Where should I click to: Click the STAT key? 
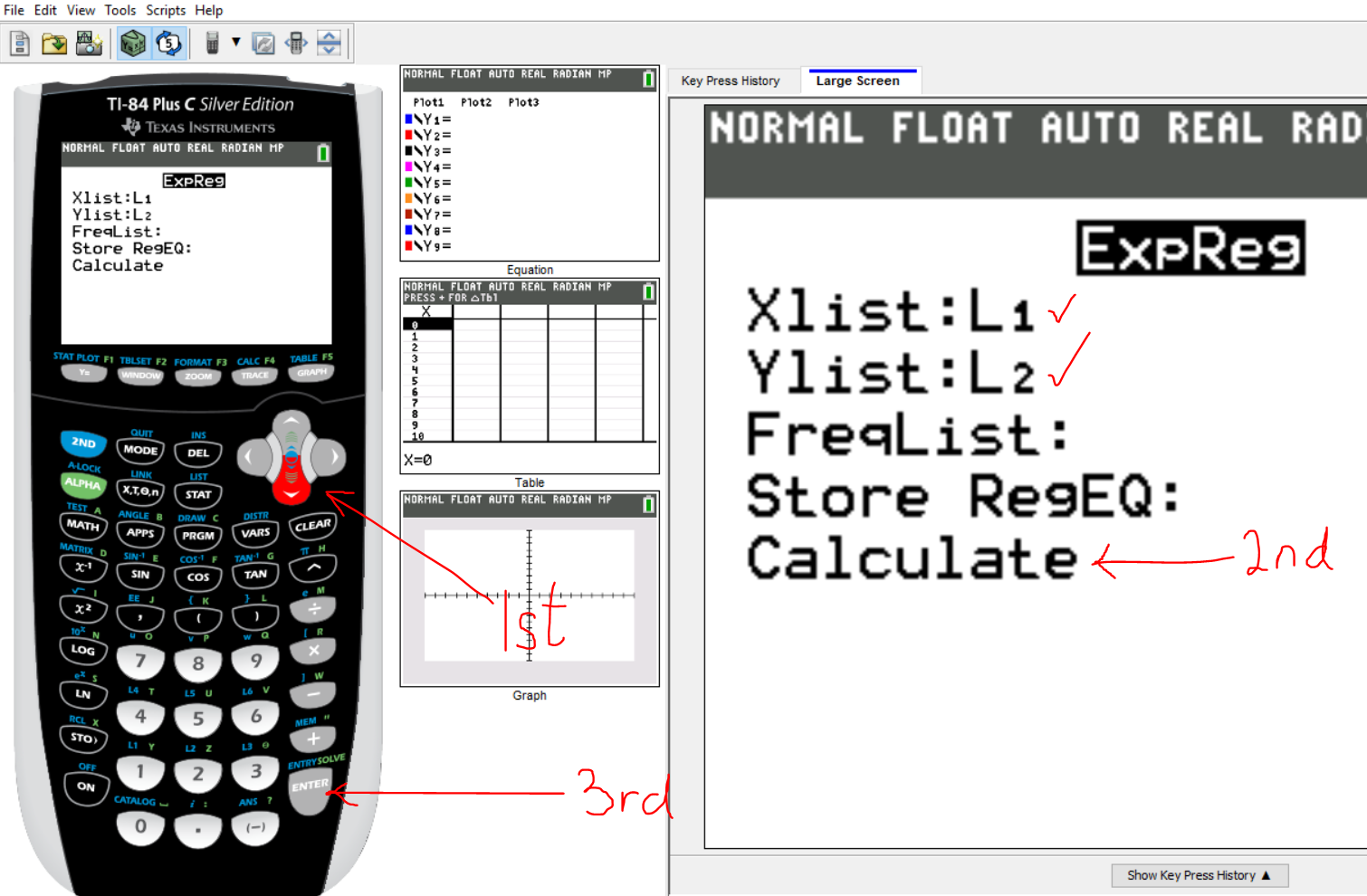point(198,494)
